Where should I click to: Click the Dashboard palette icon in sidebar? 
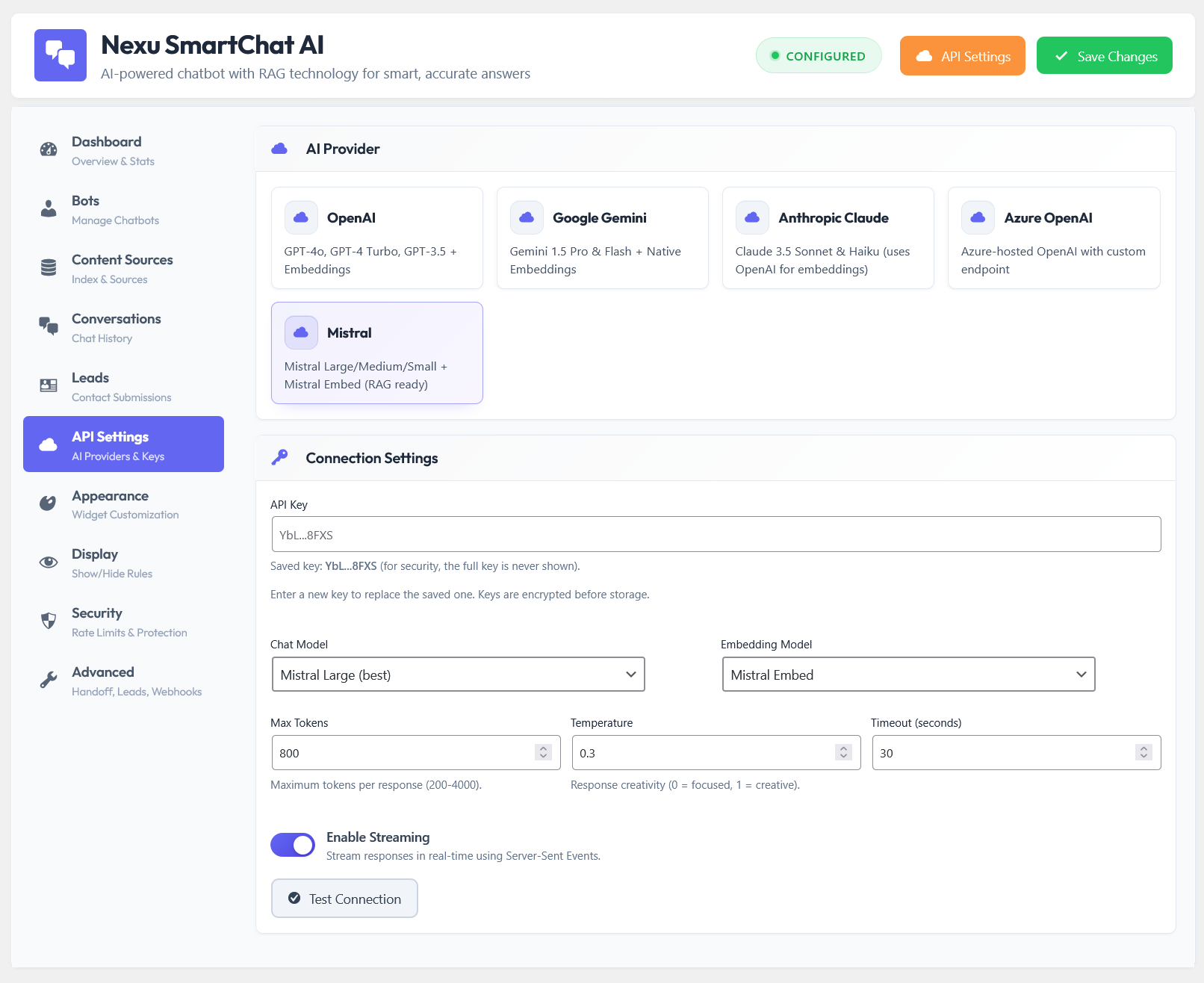[x=49, y=149]
